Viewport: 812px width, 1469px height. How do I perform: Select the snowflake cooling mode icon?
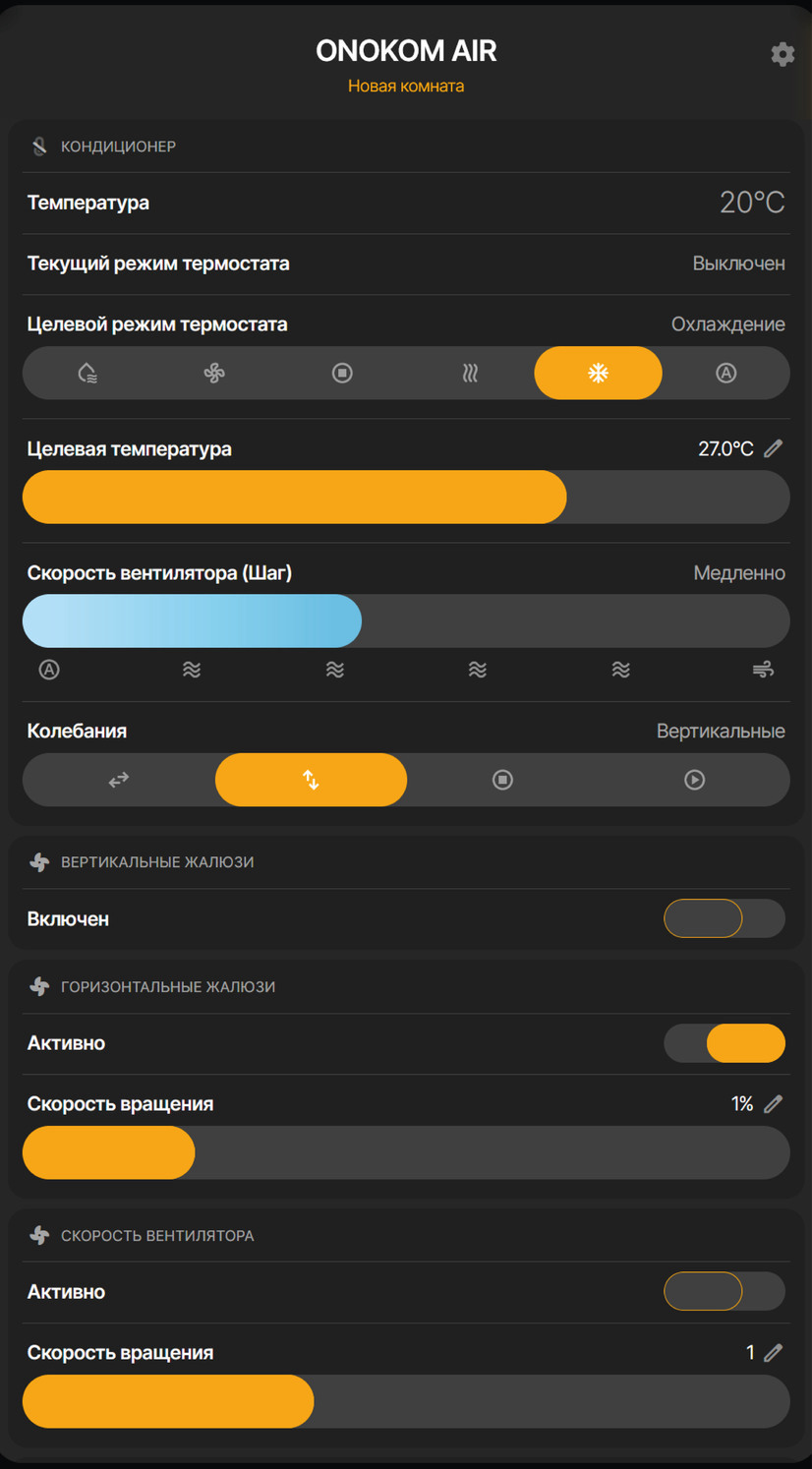tap(598, 373)
